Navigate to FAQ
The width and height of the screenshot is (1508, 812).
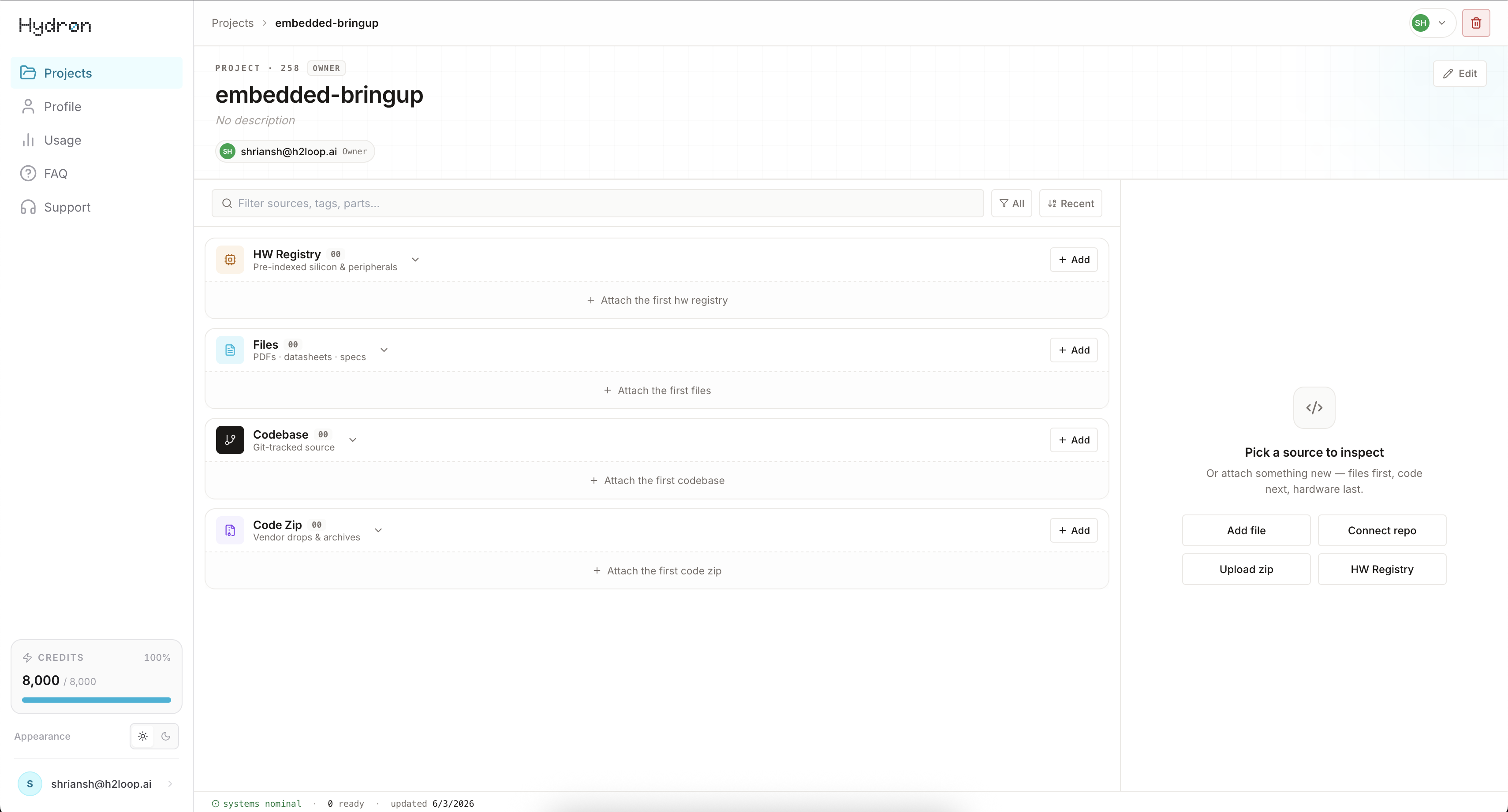pos(97,173)
